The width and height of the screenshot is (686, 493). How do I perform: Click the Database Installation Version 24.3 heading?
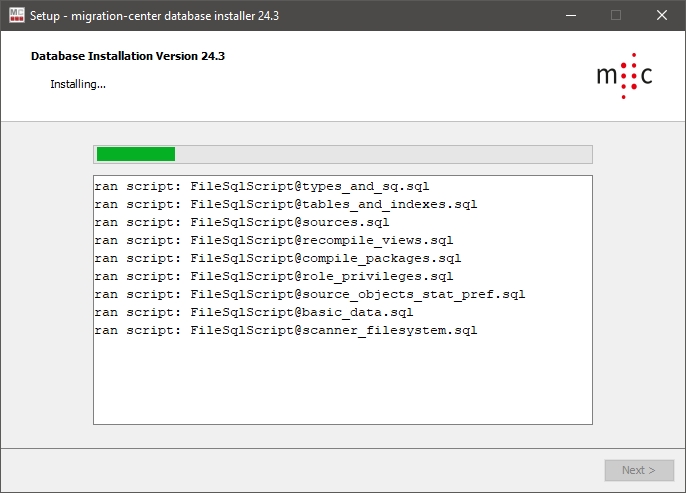[128, 56]
